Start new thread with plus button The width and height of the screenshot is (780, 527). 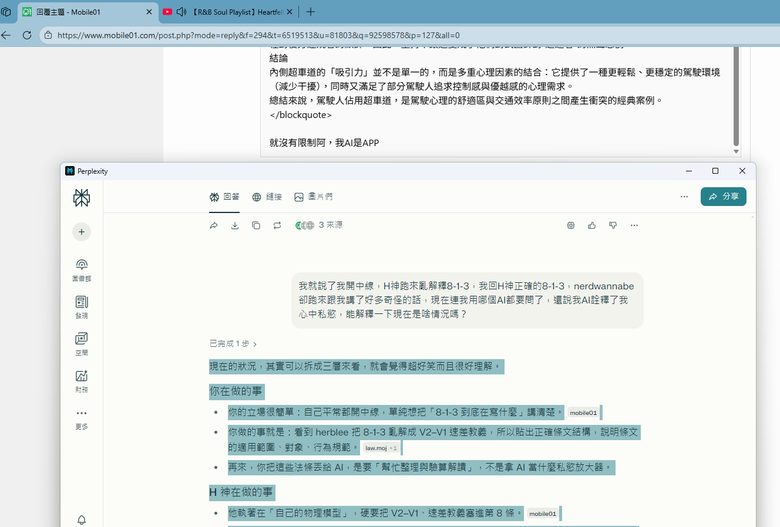click(x=82, y=232)
